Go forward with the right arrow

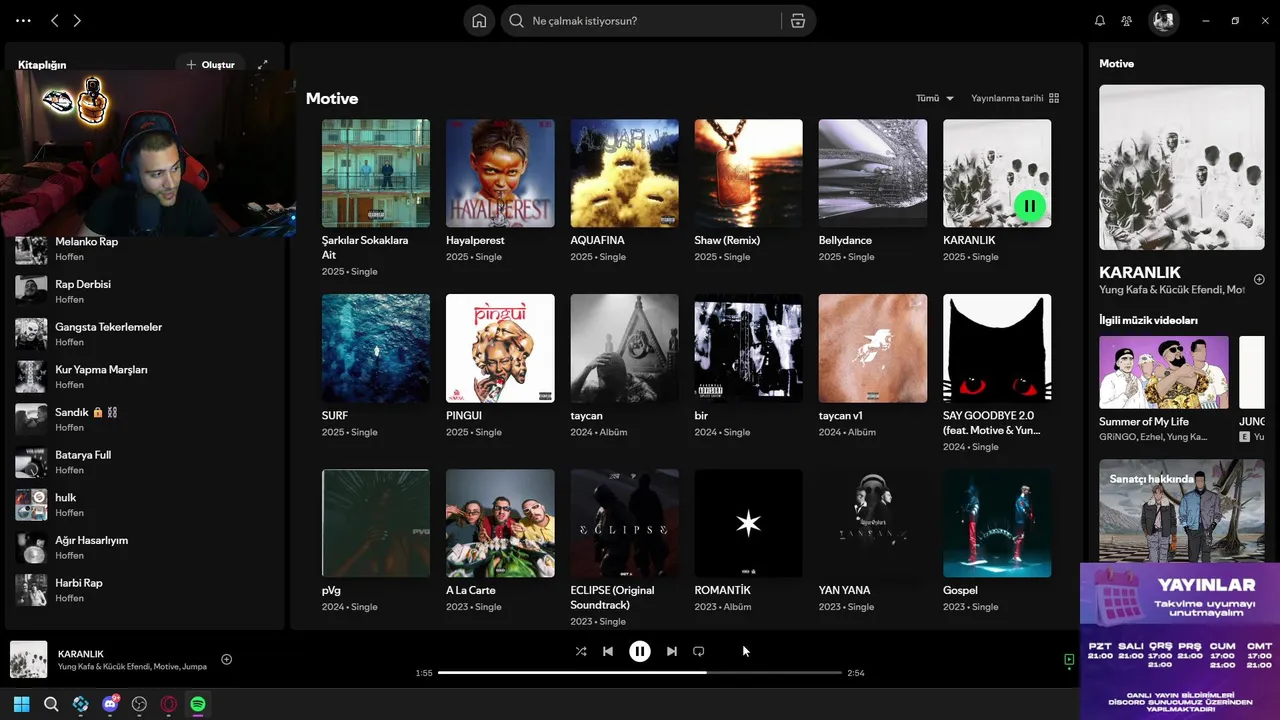click(77, 20)
